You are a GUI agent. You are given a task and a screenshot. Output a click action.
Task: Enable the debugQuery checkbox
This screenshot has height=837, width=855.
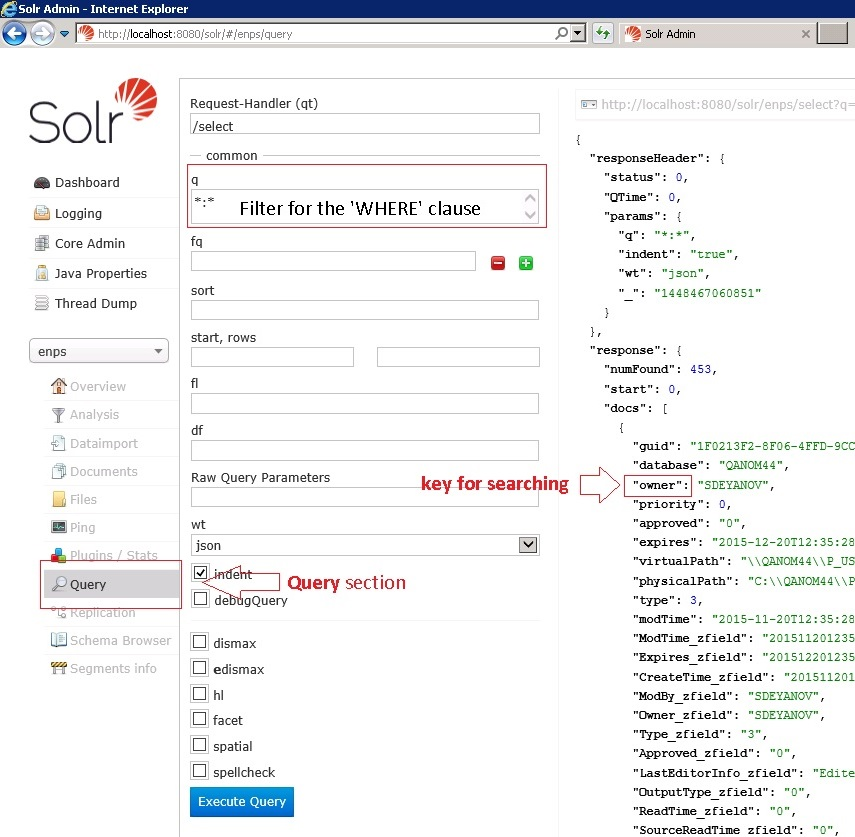200,599
